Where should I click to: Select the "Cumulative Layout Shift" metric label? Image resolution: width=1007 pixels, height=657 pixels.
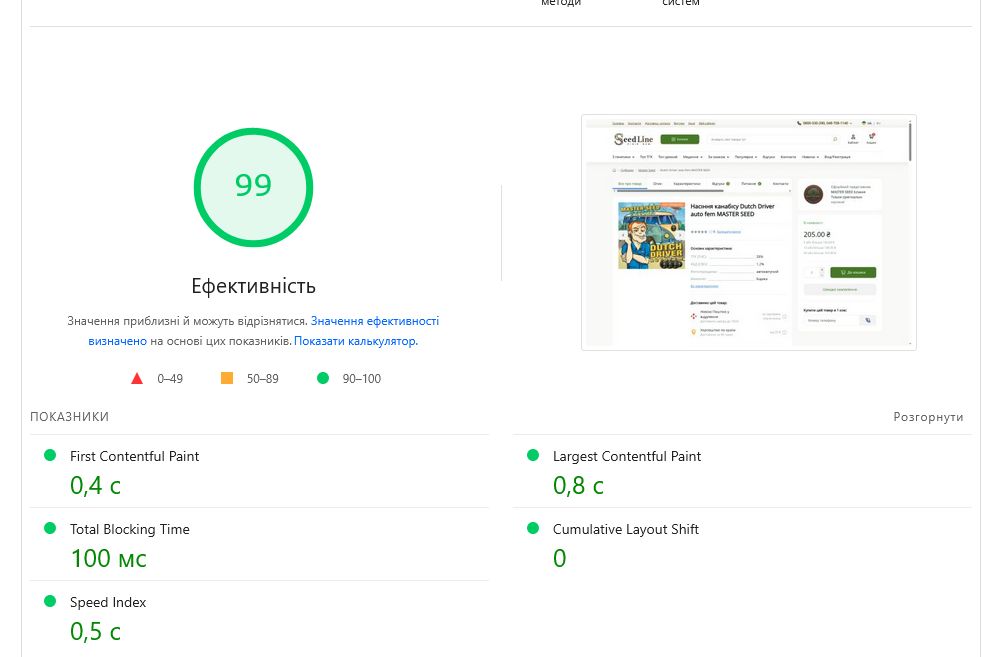[x=626, y=529]
